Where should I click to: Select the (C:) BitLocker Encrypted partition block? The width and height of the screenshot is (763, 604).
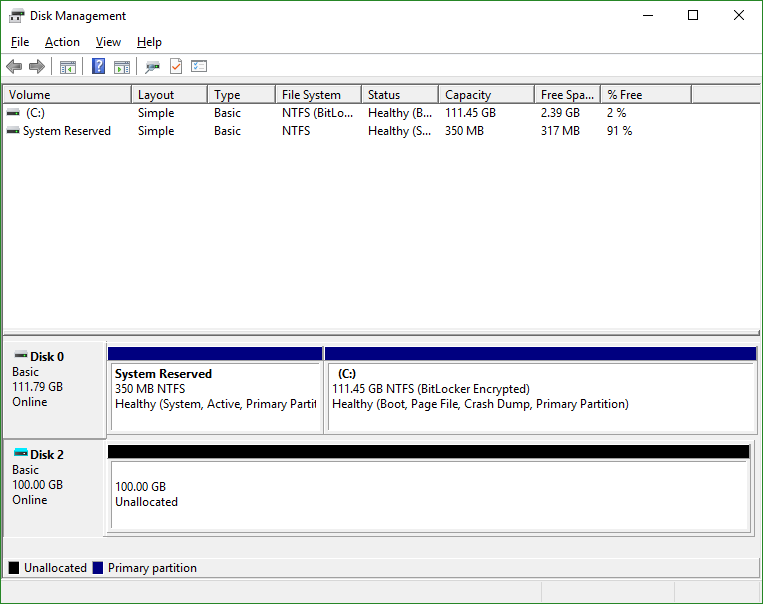[540, 396]
